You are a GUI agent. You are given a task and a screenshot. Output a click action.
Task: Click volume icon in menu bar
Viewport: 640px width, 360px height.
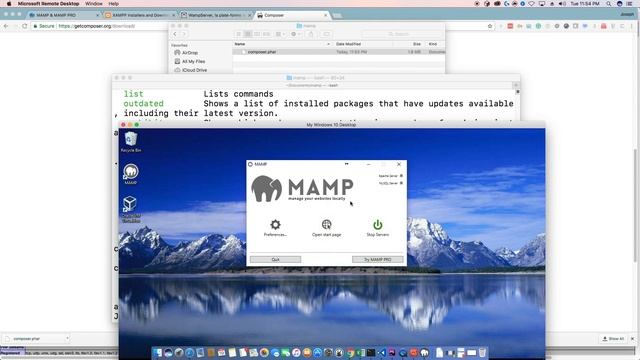[x=562, y=4]
